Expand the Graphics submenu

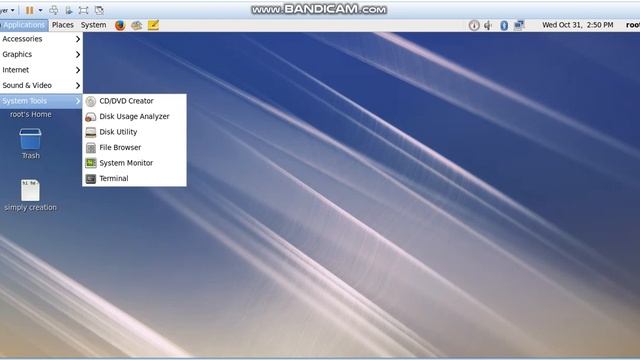41,54
